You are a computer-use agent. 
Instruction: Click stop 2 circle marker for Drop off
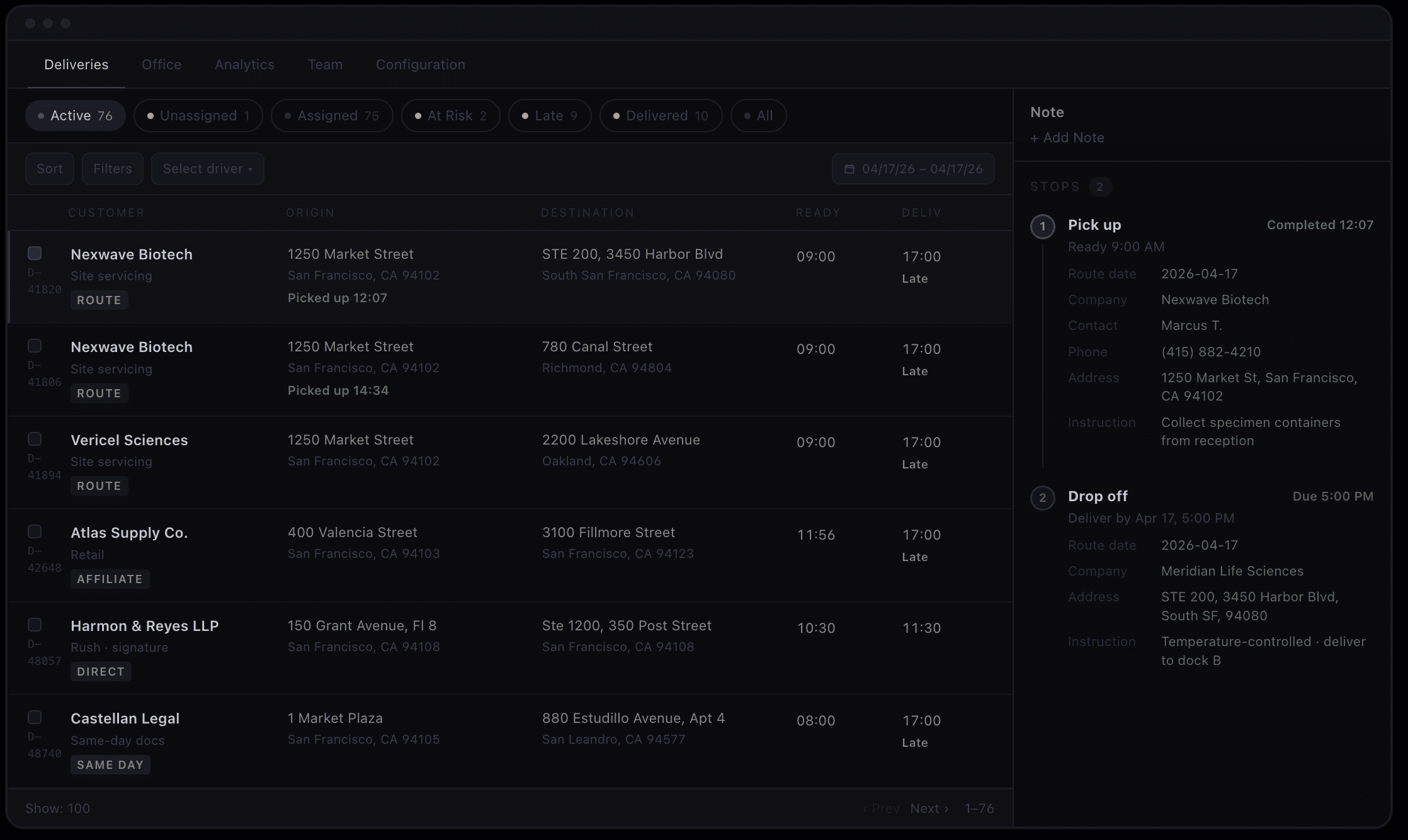click(x=1042, y=497)
